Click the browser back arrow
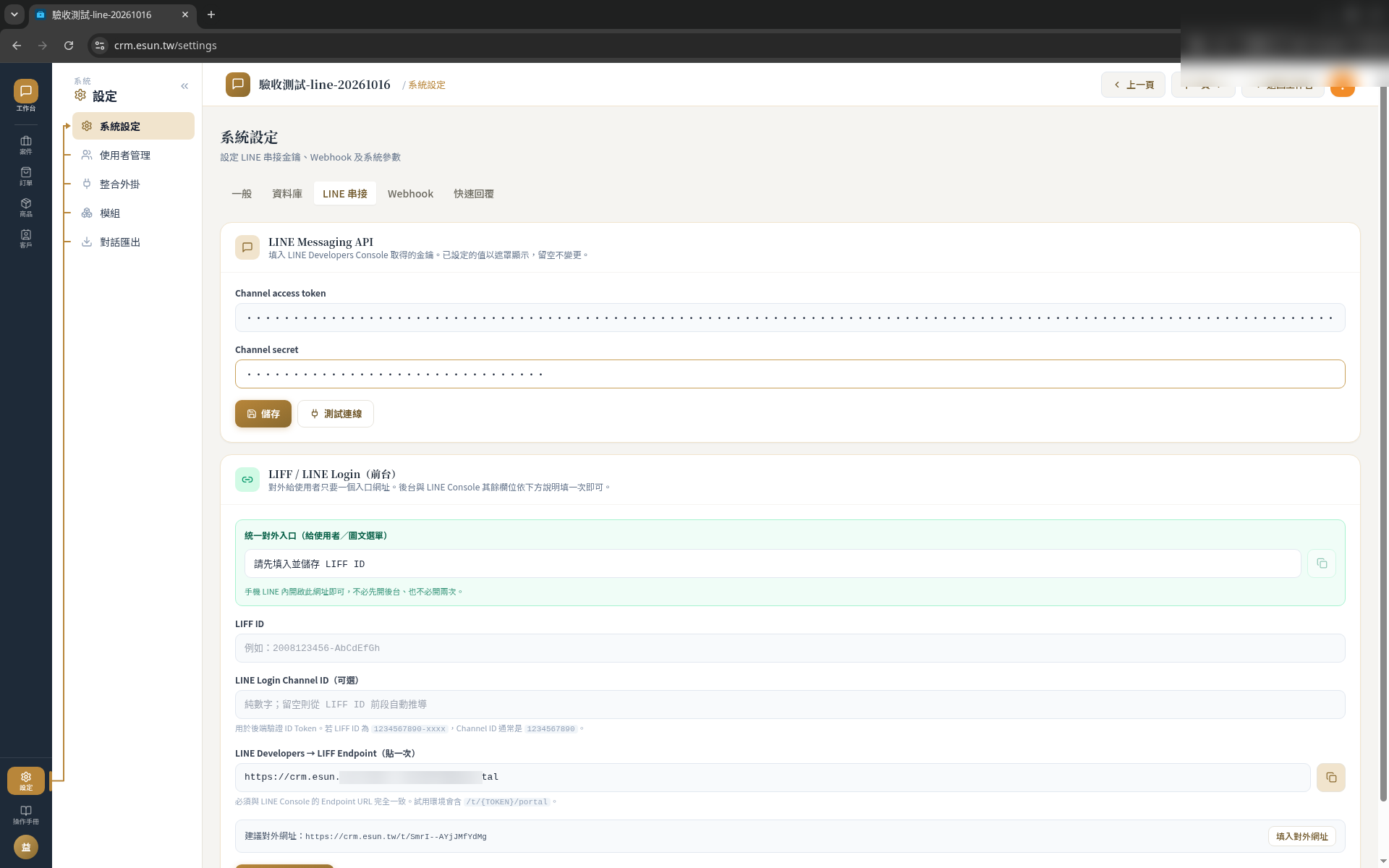The width and height of the screenshot is (1389, 868). tap(17, 46)
